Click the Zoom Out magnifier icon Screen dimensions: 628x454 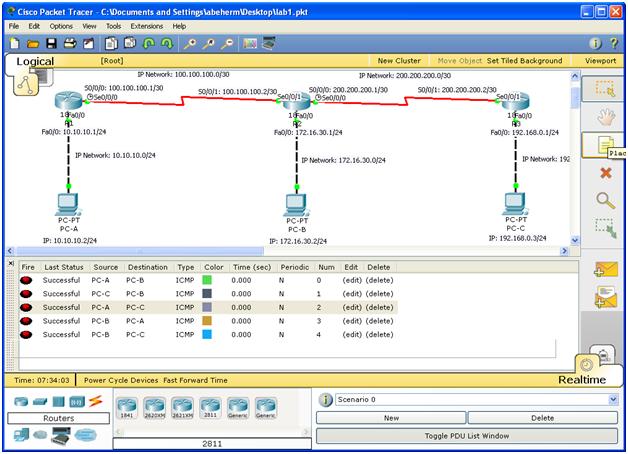click(x=227, y=43)
